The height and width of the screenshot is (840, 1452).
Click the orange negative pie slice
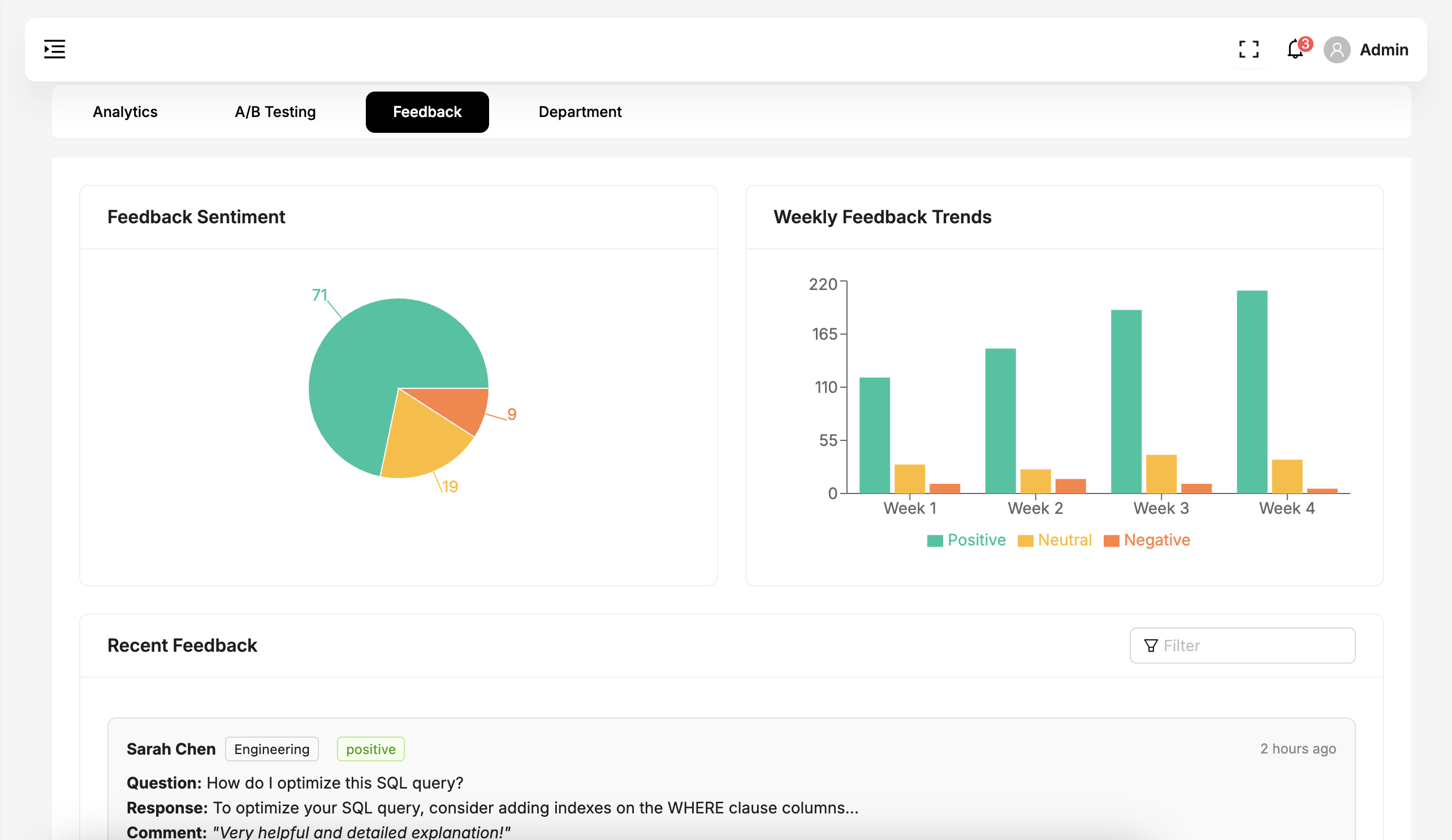point(461,406)
